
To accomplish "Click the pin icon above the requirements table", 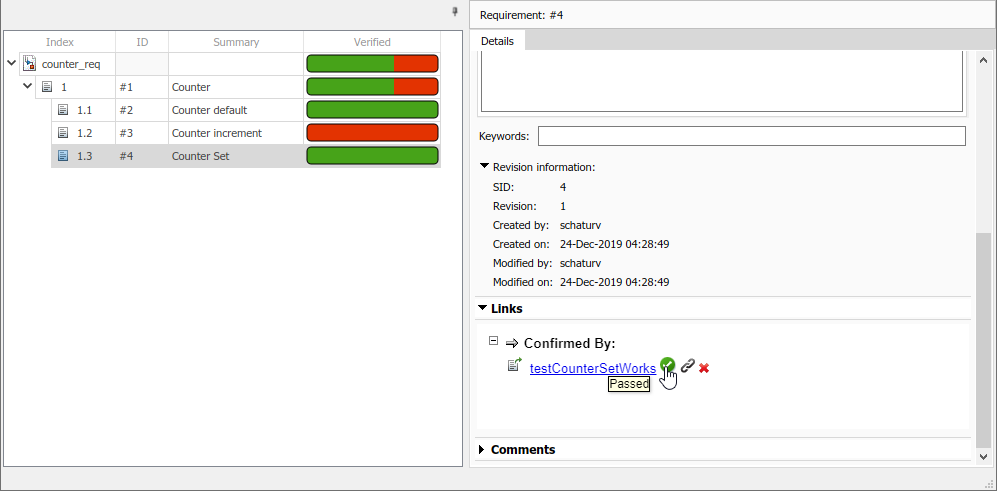I will coord(455,11).
